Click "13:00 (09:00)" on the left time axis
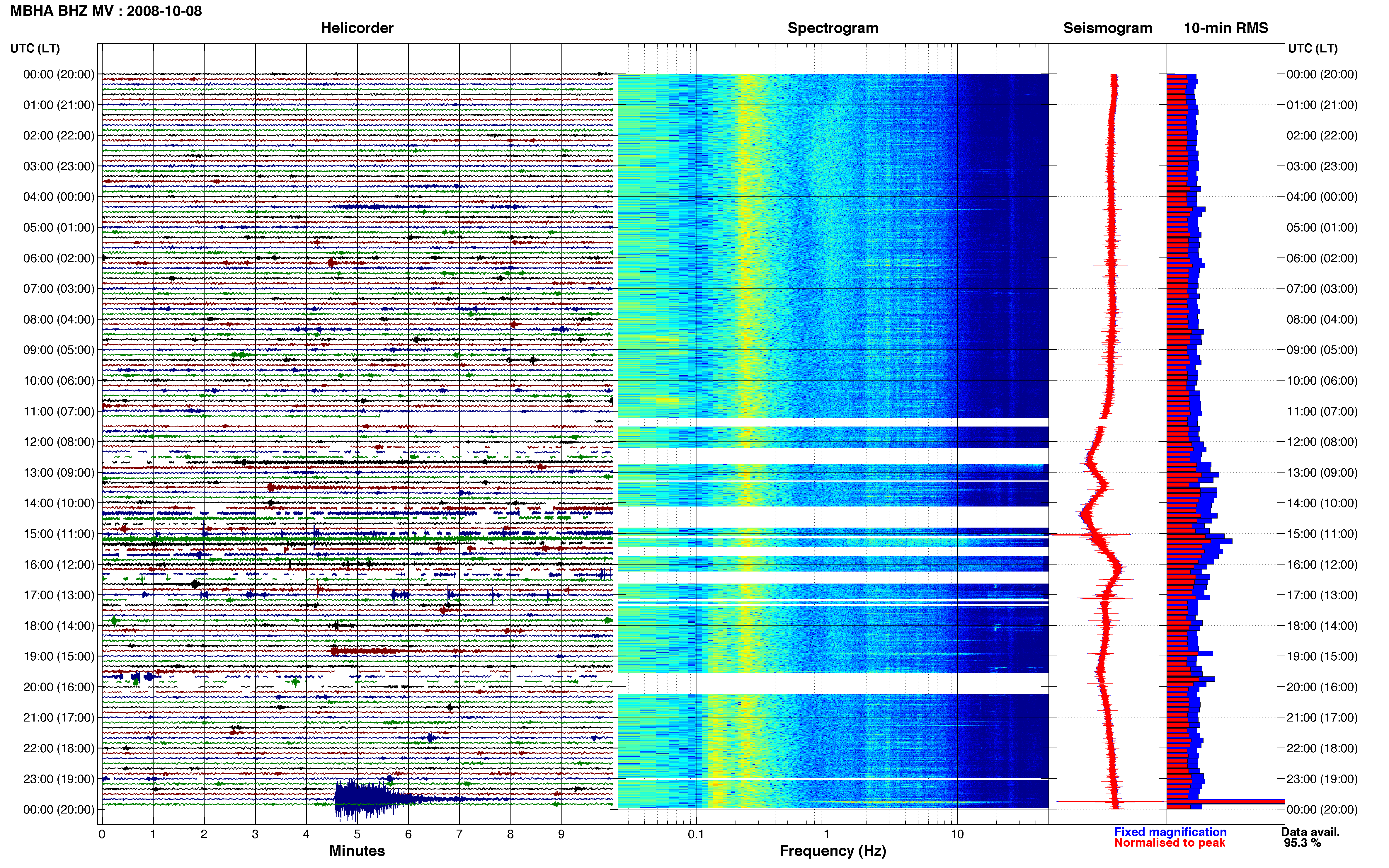 tap(59, 473)
